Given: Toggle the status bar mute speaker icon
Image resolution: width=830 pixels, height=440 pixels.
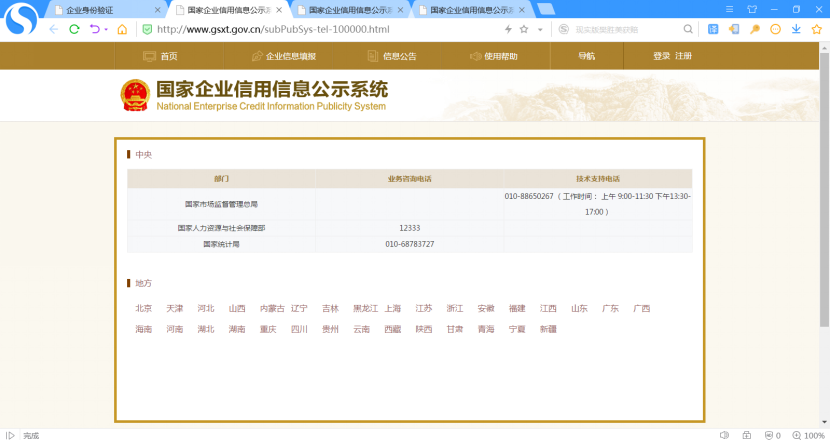Looking at the screenshot, I should (x=725, y=435).
